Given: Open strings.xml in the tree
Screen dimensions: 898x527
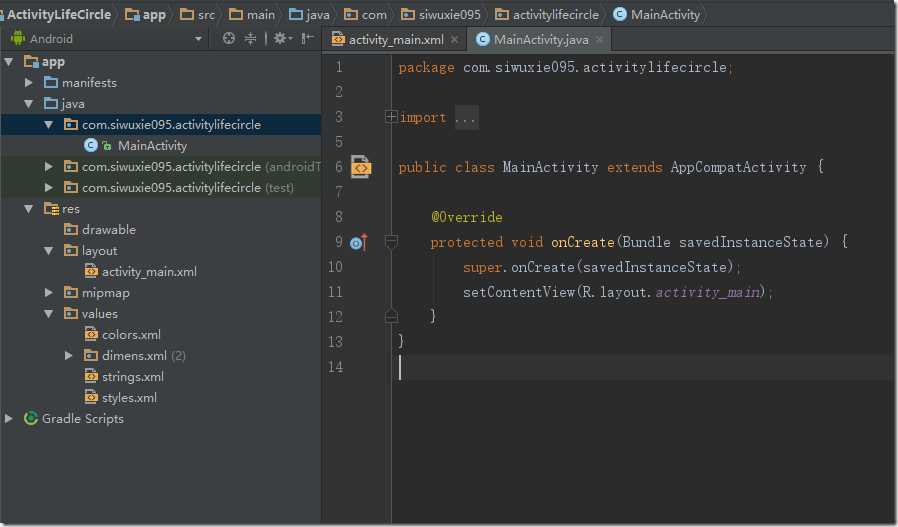Looking at the screenshot, I should (x=133, y=377).
